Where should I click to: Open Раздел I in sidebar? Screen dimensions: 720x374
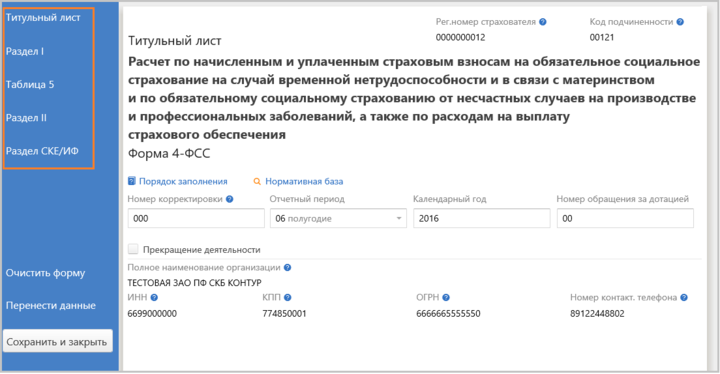25,51
